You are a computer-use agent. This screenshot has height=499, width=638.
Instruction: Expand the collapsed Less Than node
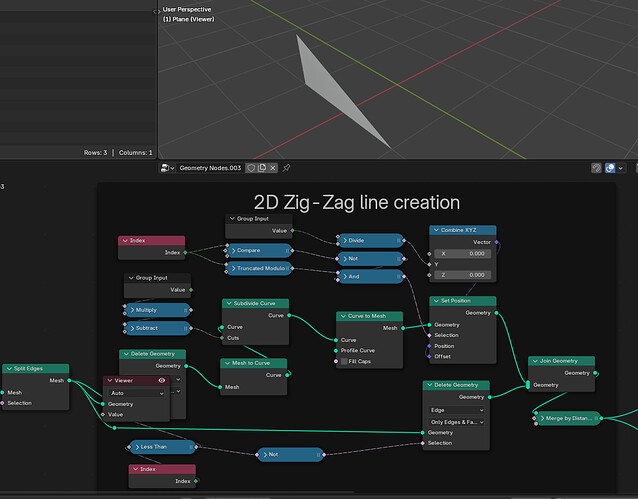137,447
